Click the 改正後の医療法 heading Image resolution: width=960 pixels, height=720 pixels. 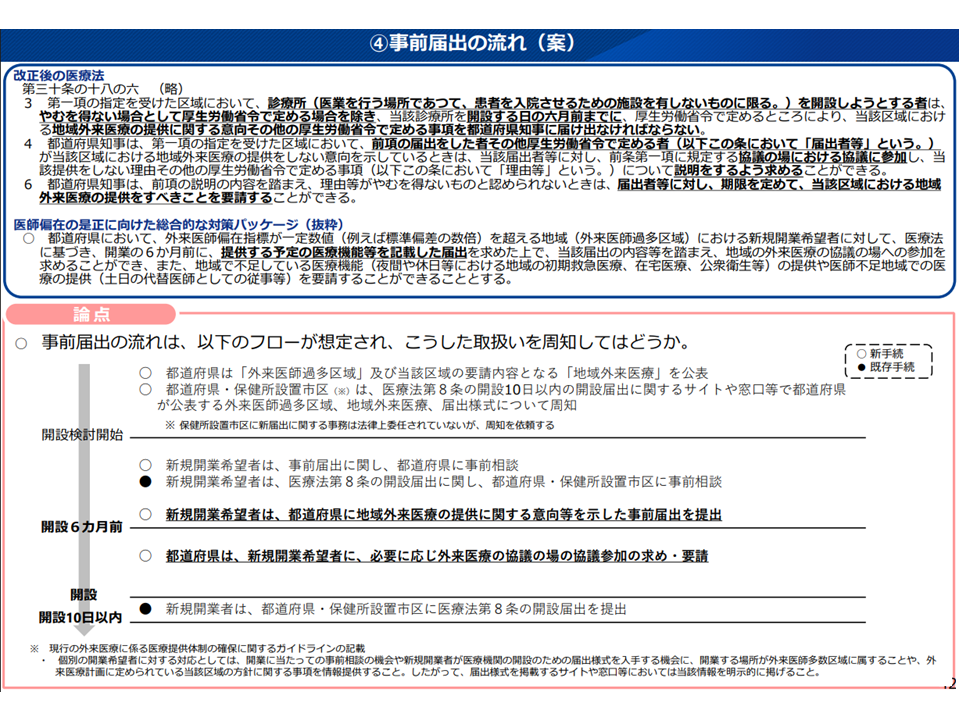tap(59, 76)
